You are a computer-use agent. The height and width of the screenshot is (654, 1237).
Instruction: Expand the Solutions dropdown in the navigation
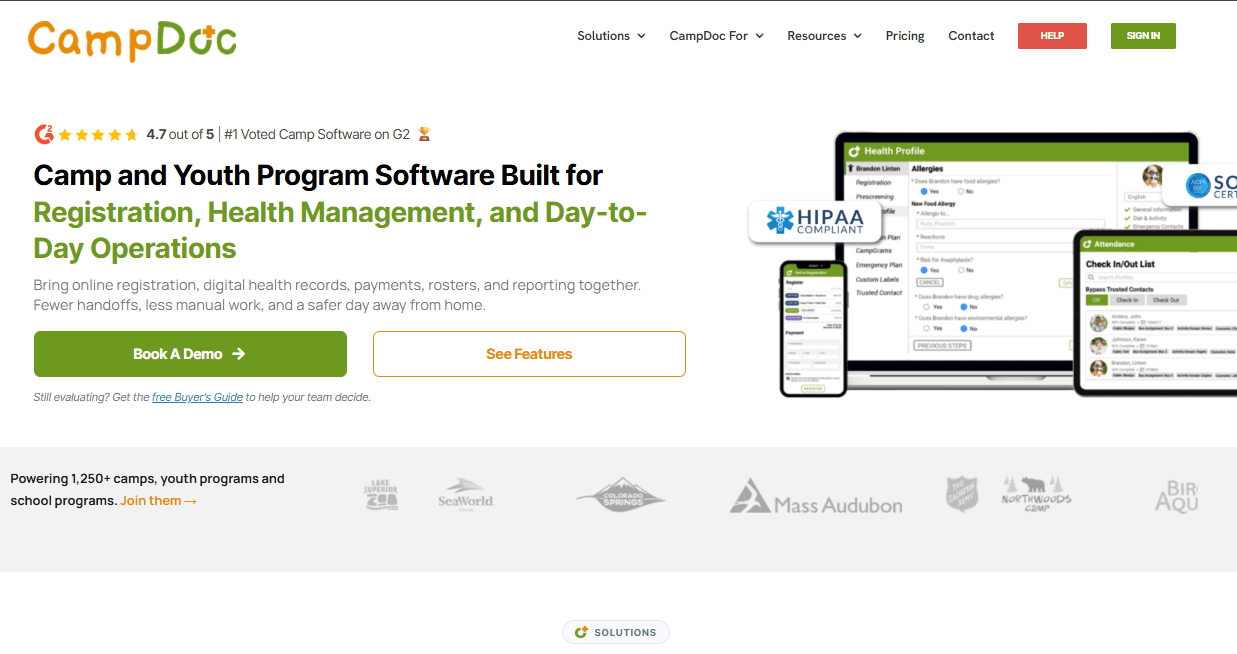coord(610,36)
